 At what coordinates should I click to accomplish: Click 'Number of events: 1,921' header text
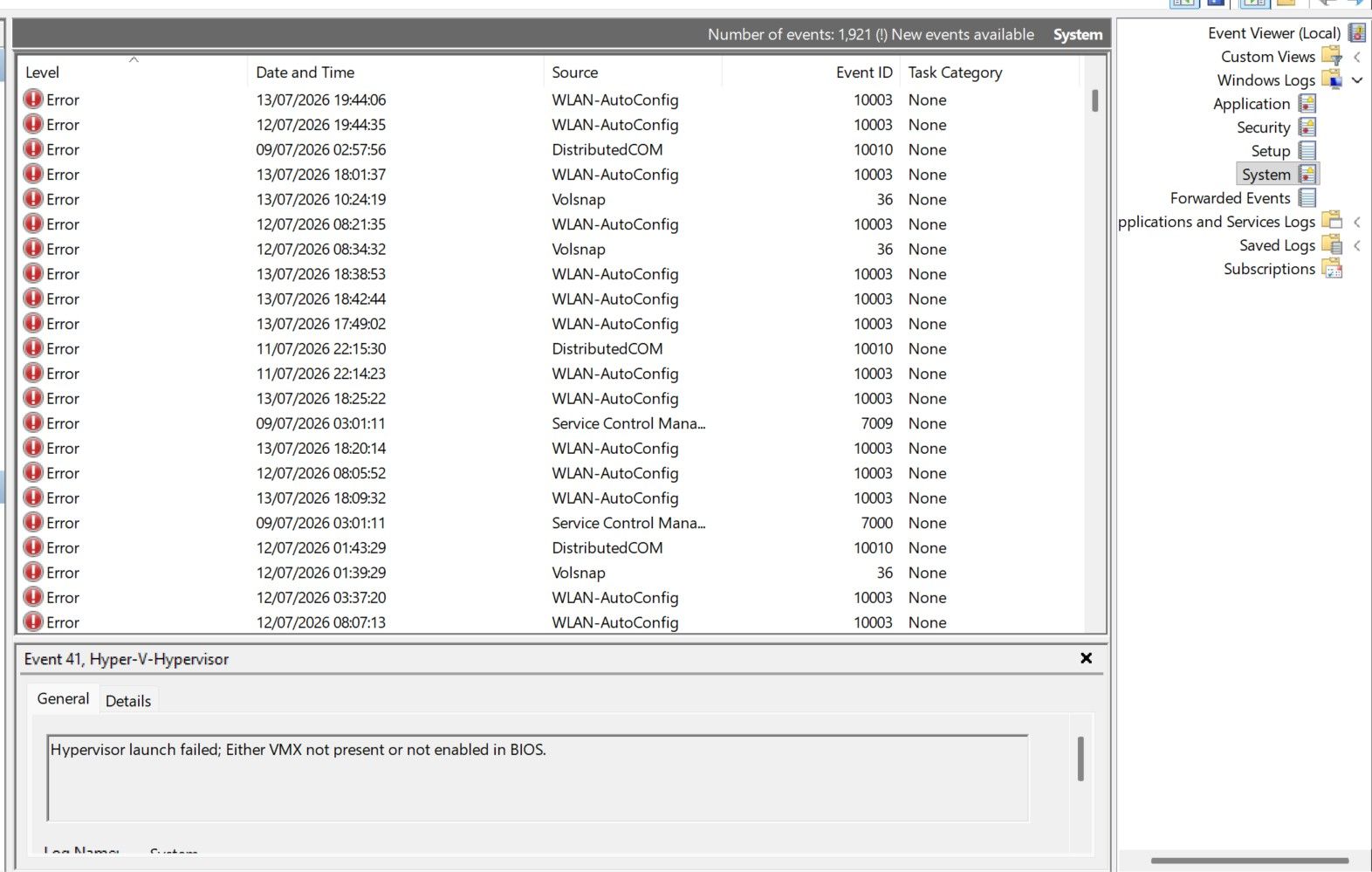point(789,35)
